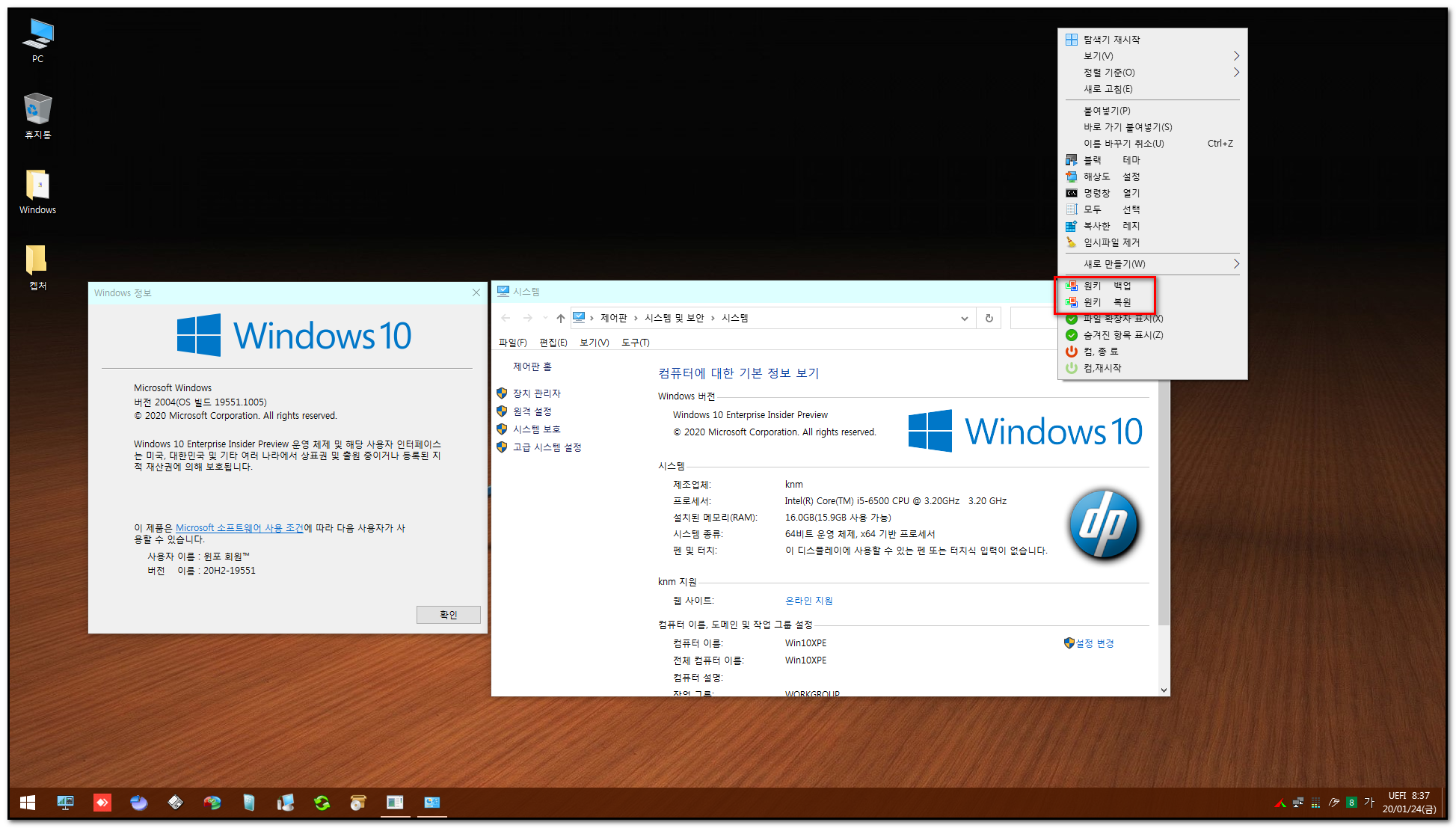Open 시스템 보호 link
The image size is (1456, 828).
537,429
